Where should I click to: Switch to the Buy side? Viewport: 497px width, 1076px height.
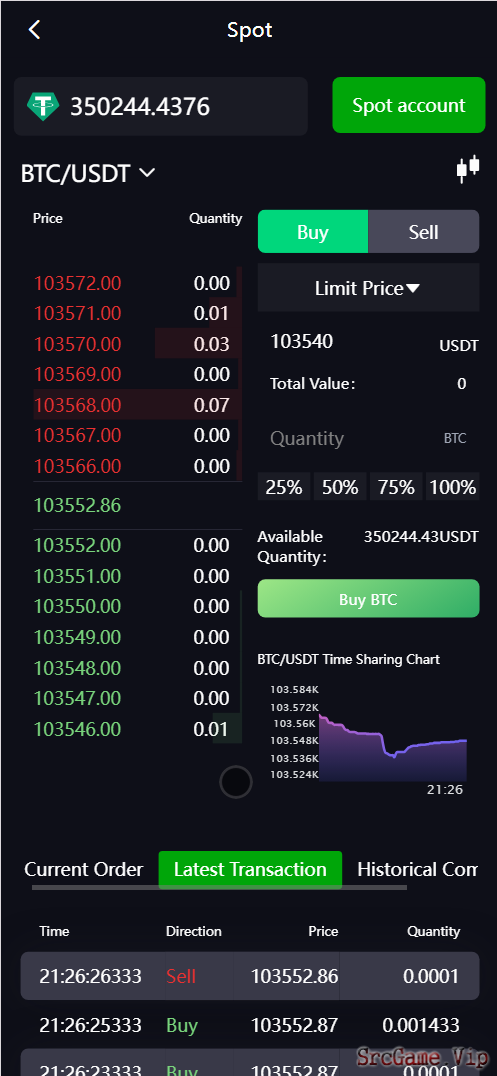coord(313,232)
